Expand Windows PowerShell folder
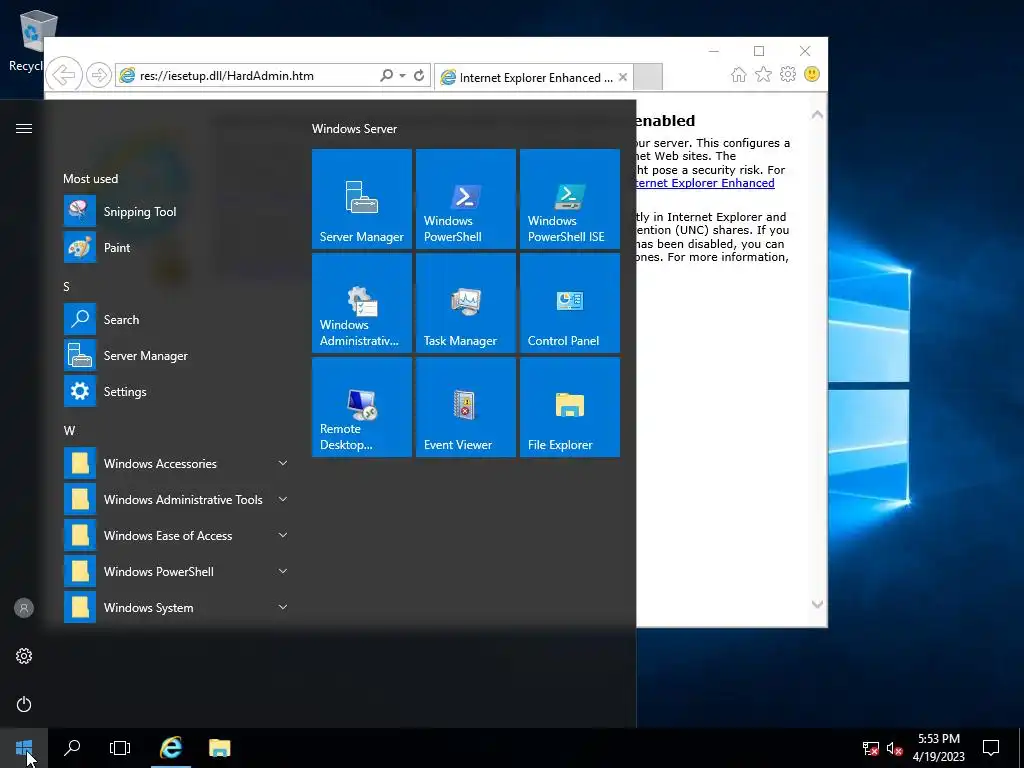This screenshot has width=1024, height=768. pyautogui.click(x=176, y=571)
